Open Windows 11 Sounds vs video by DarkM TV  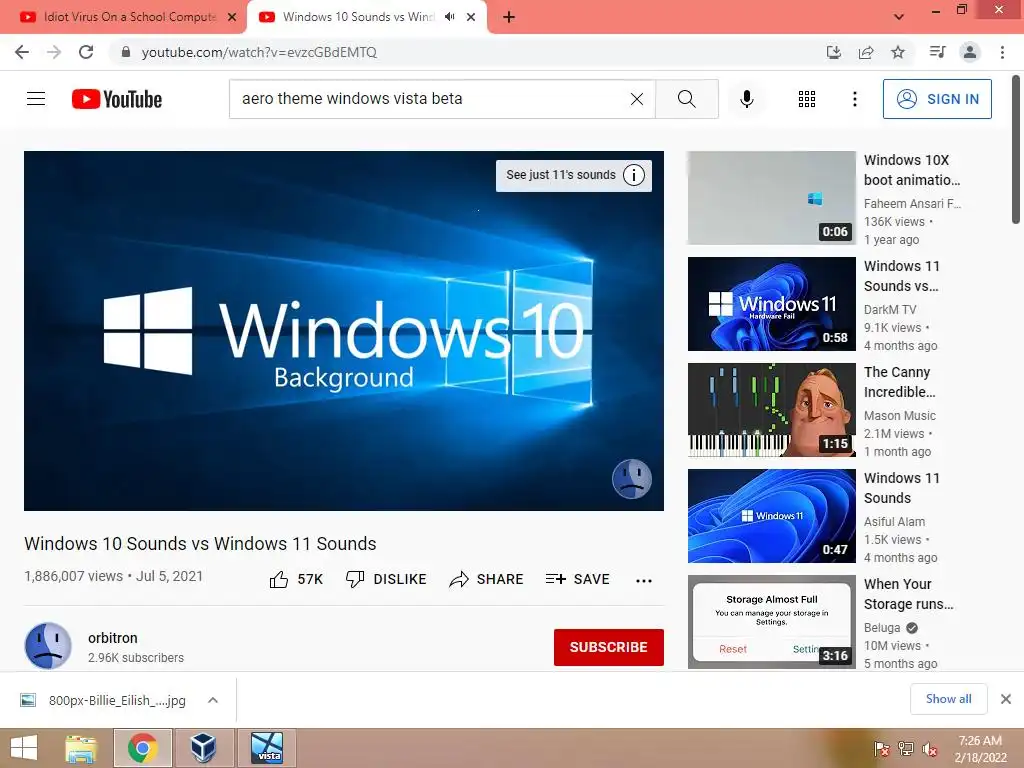(772, 304)
